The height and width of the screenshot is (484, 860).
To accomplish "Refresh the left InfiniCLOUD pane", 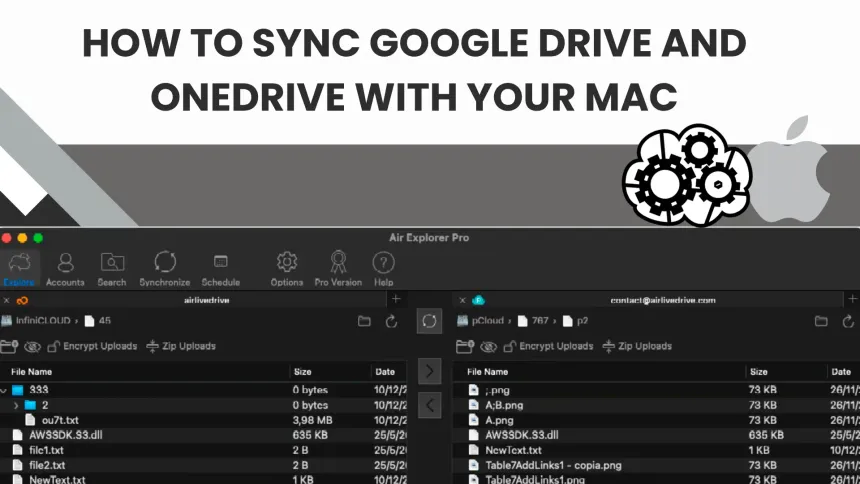I will [x=391, y=321].
